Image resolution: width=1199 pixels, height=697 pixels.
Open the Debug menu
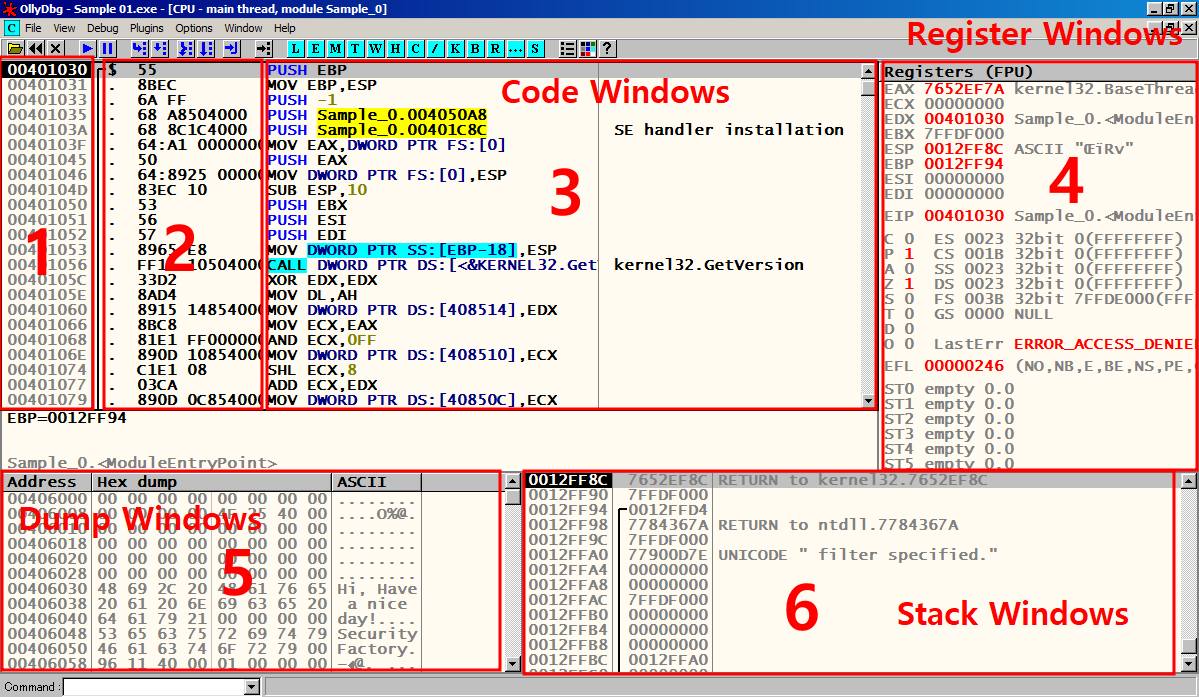tap(102, 28)
